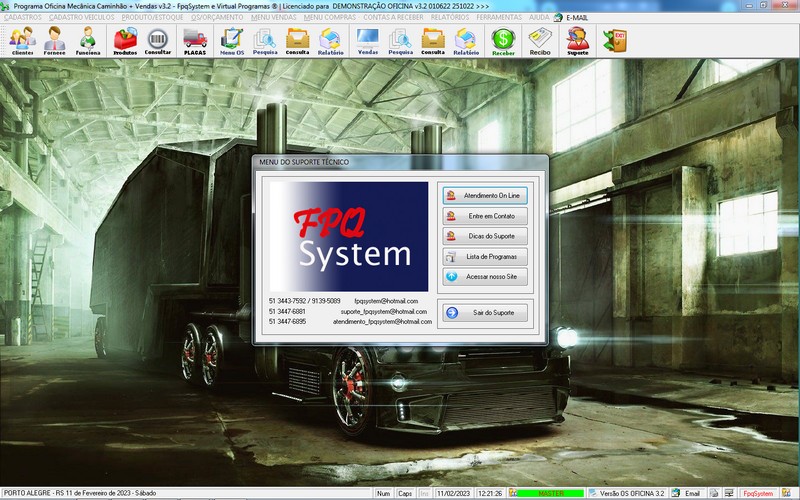
Task: Click the Exit door icon in toolbar
Action: (613, 40)
